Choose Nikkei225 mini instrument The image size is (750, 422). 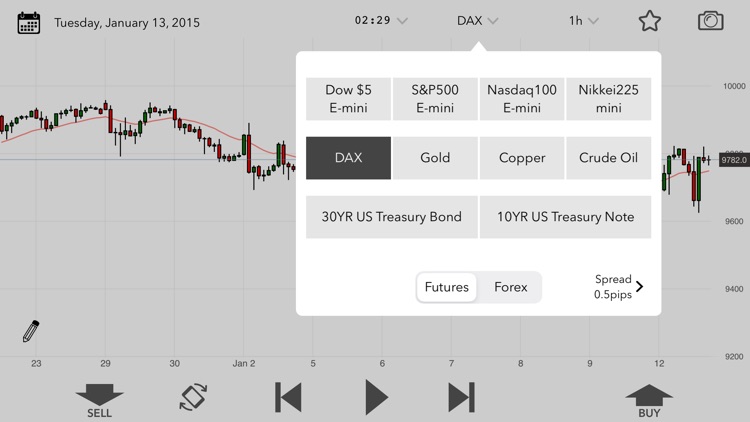point(608,99)
